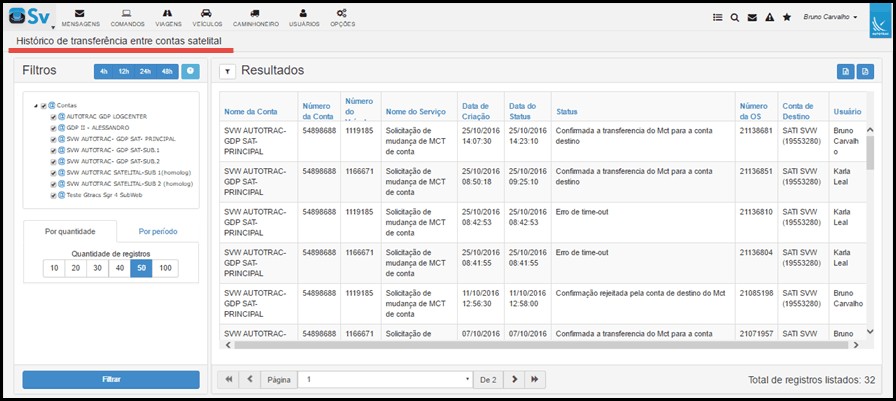
Task: Click the second export file icon
Action: pos(865,71)
